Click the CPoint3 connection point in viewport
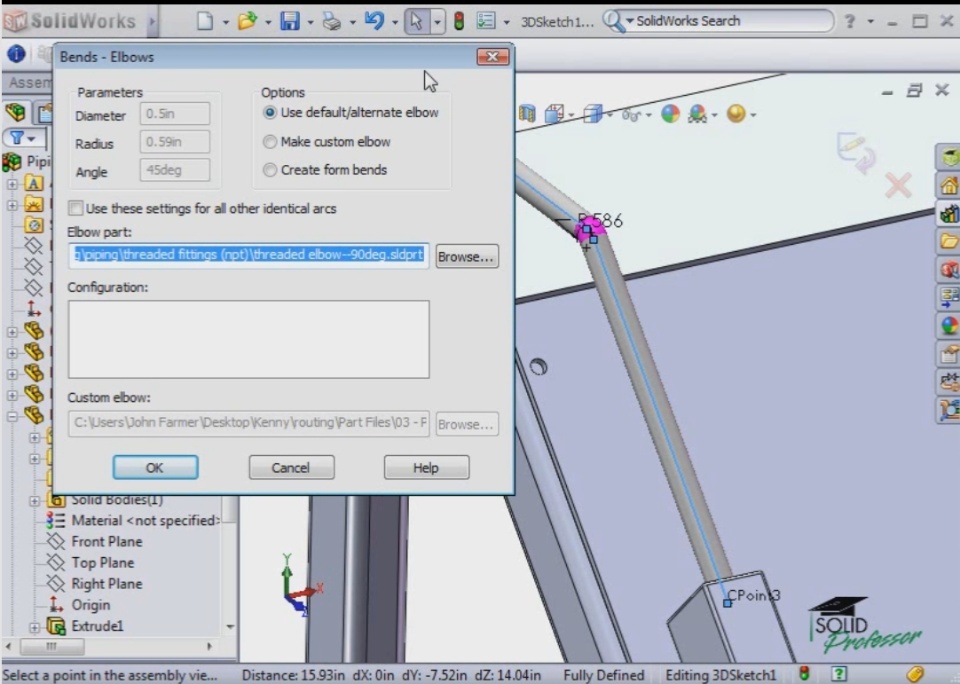The height and width of the screenshot is (684, 960). pyautogui.click(x=727, y=603)
